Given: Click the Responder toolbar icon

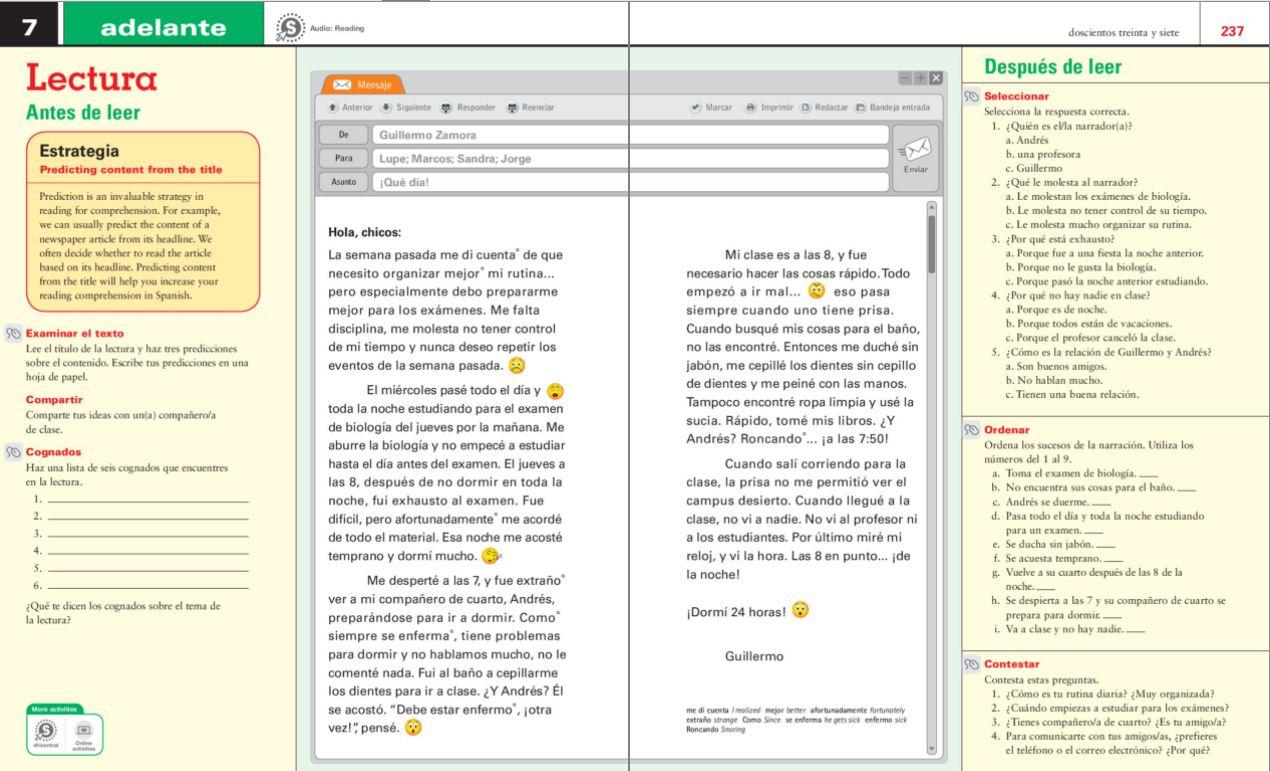Looking at the screenshot, I should tap(447, 107).
